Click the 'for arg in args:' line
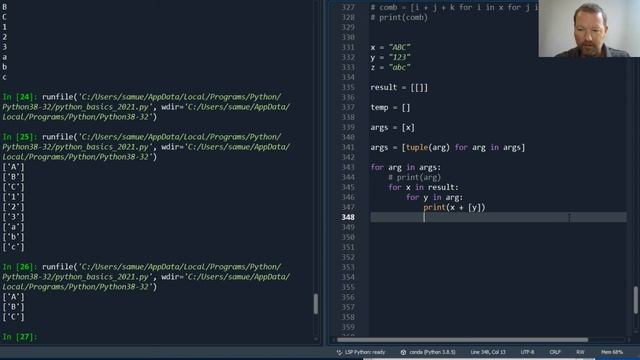Image resolution: width=640 pixels, height=360 pixels. 405,167
